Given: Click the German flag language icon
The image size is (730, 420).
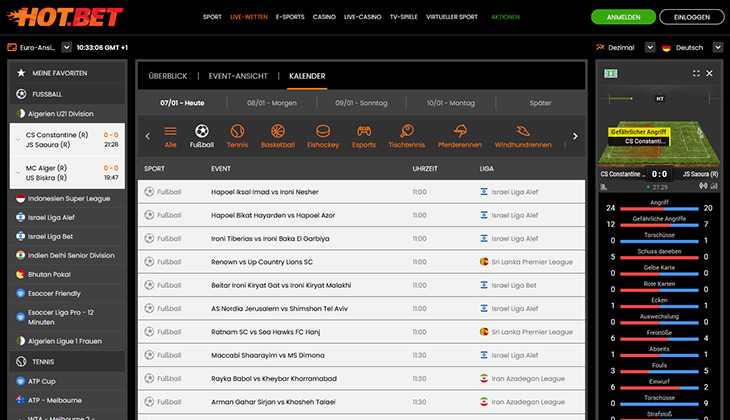Looking at the screenshot, I should click(x=666, y=47).
